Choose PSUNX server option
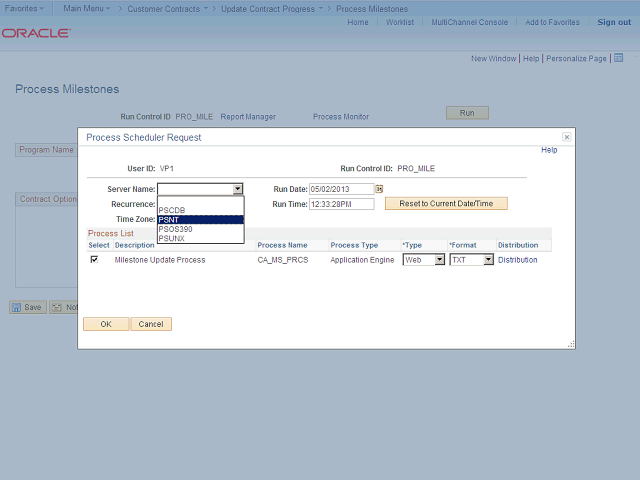Viewport: 640px width, 480px height. [200, 238]
